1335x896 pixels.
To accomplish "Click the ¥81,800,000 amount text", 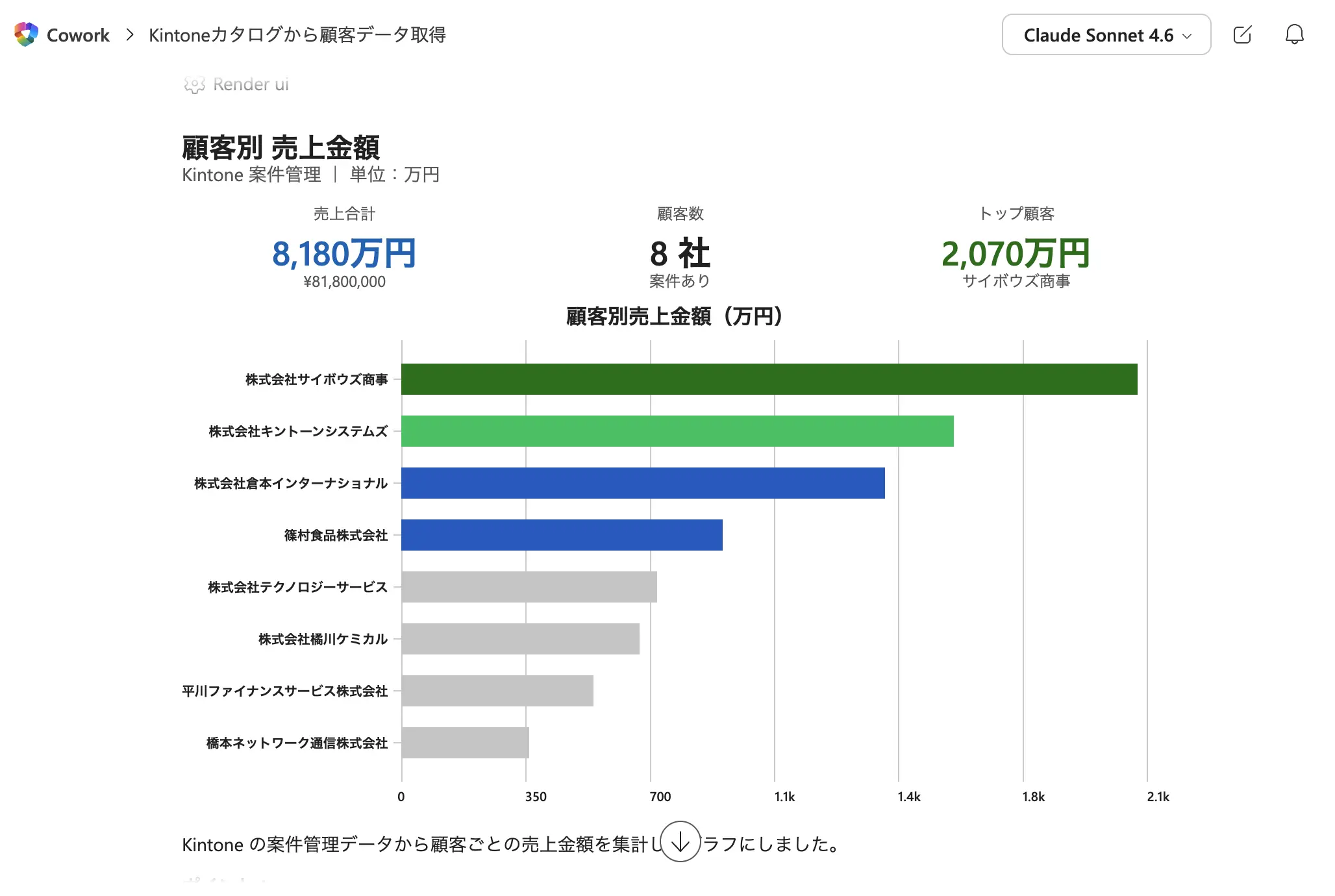I will click(344, 282).
